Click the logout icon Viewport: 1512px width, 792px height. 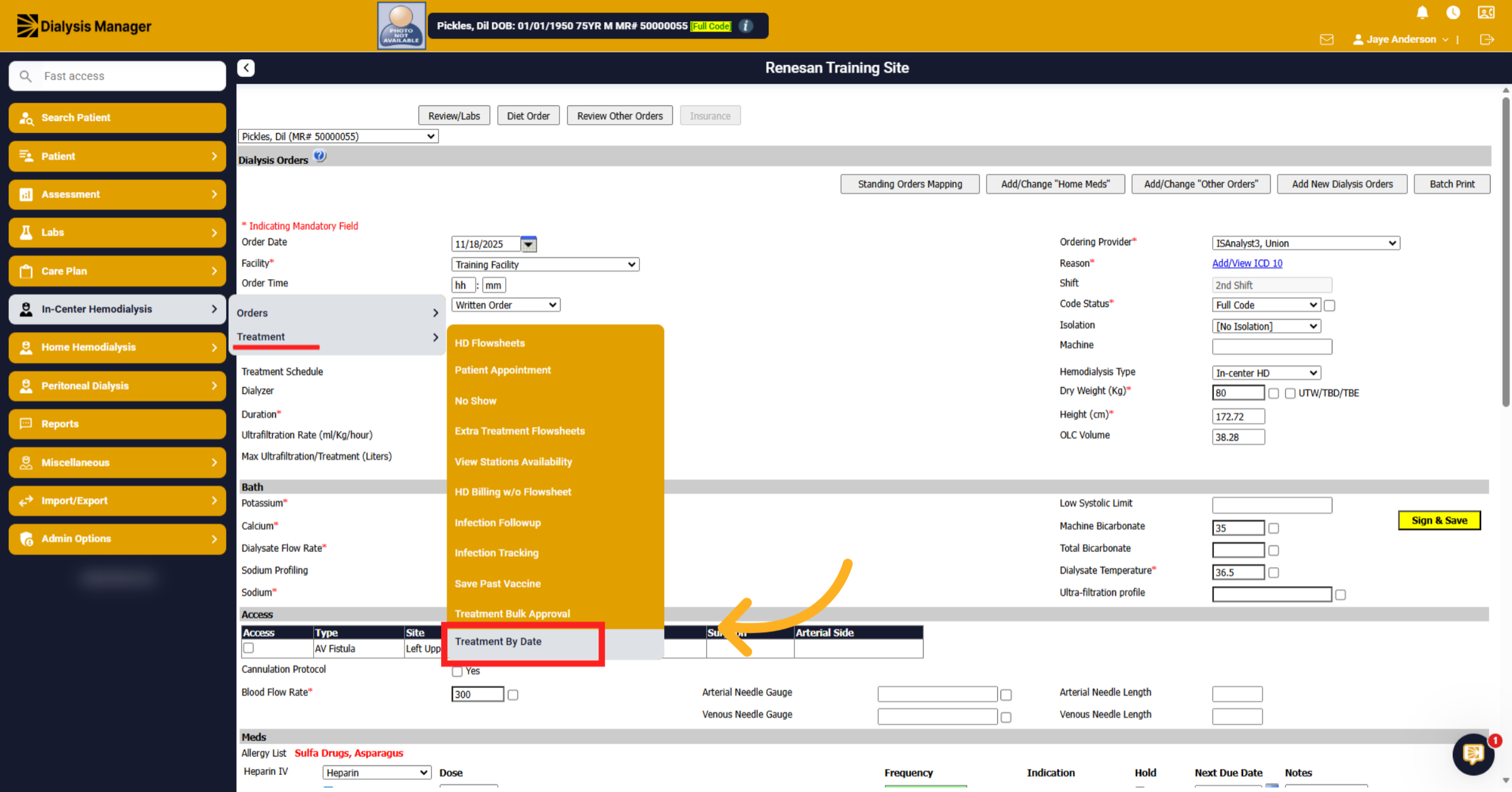(1487, 39)
